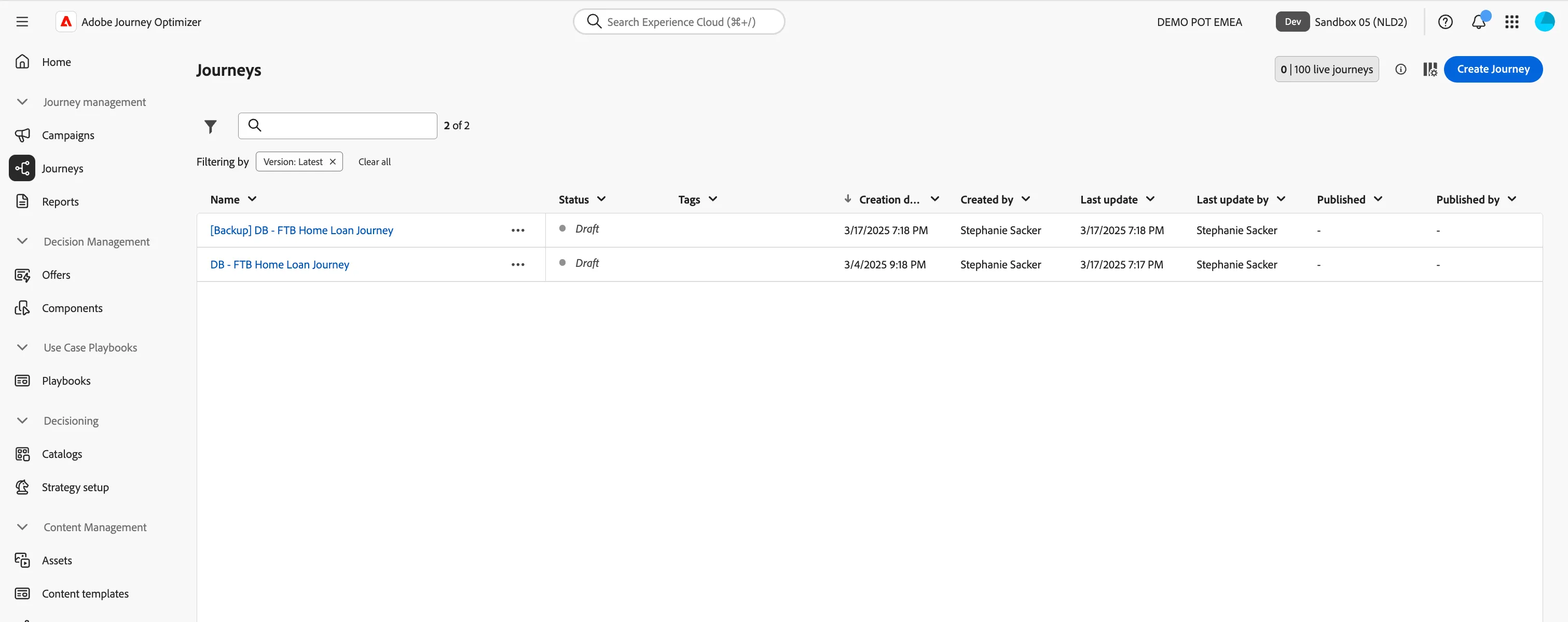Collapse the Decision Management section

click(x=22, y=241)
